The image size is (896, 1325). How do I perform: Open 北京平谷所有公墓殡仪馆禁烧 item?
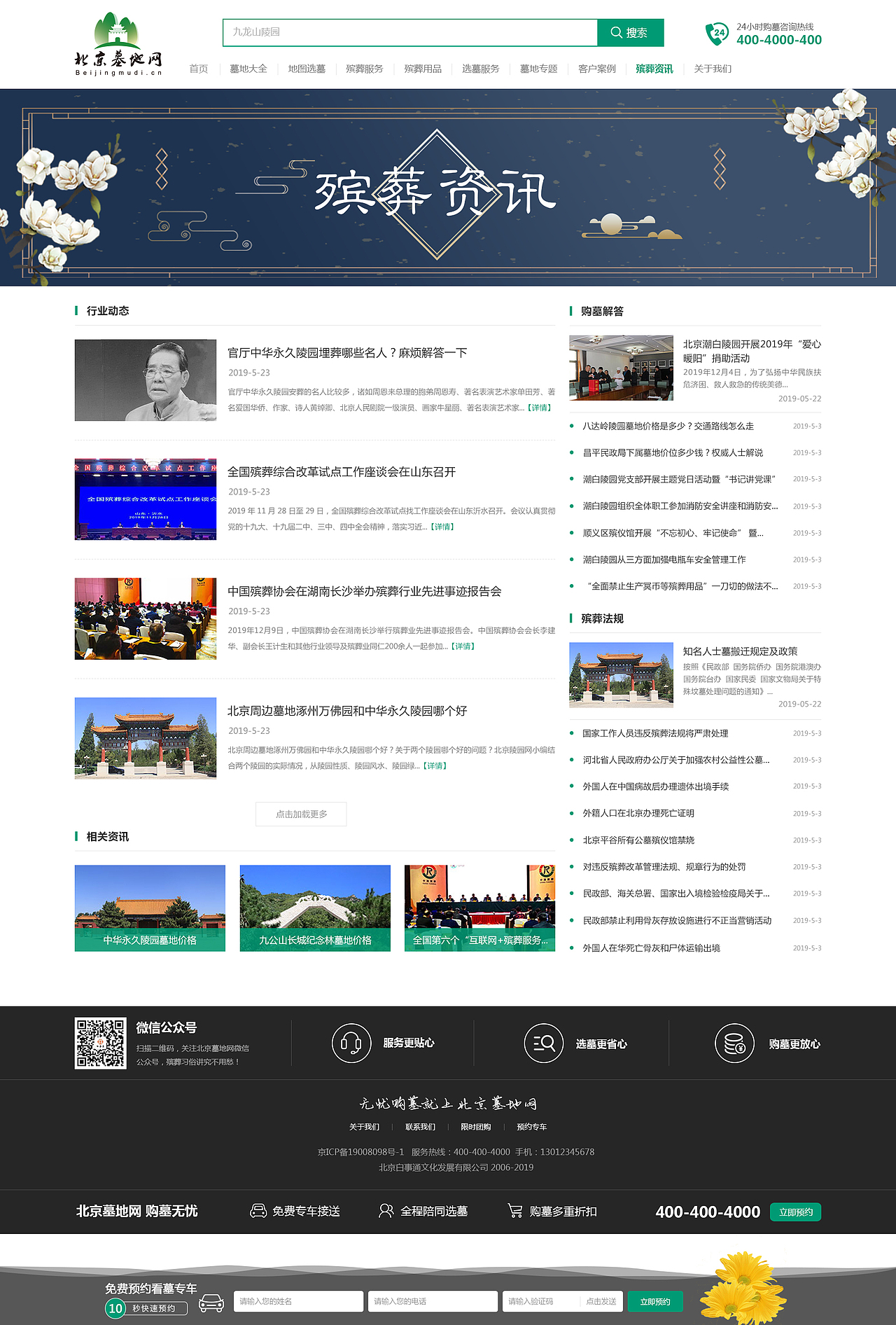click(638, 840)
